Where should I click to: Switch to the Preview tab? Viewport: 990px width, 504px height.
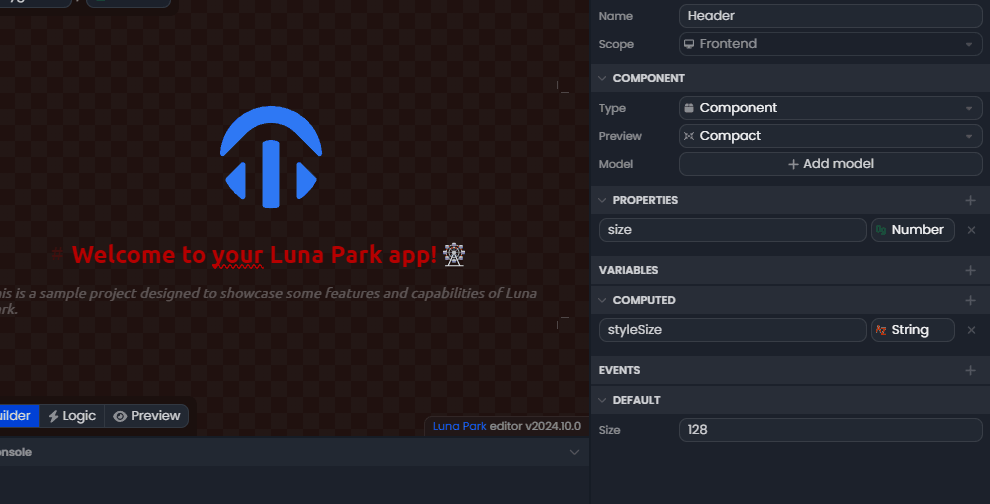[x=146, y=416]
